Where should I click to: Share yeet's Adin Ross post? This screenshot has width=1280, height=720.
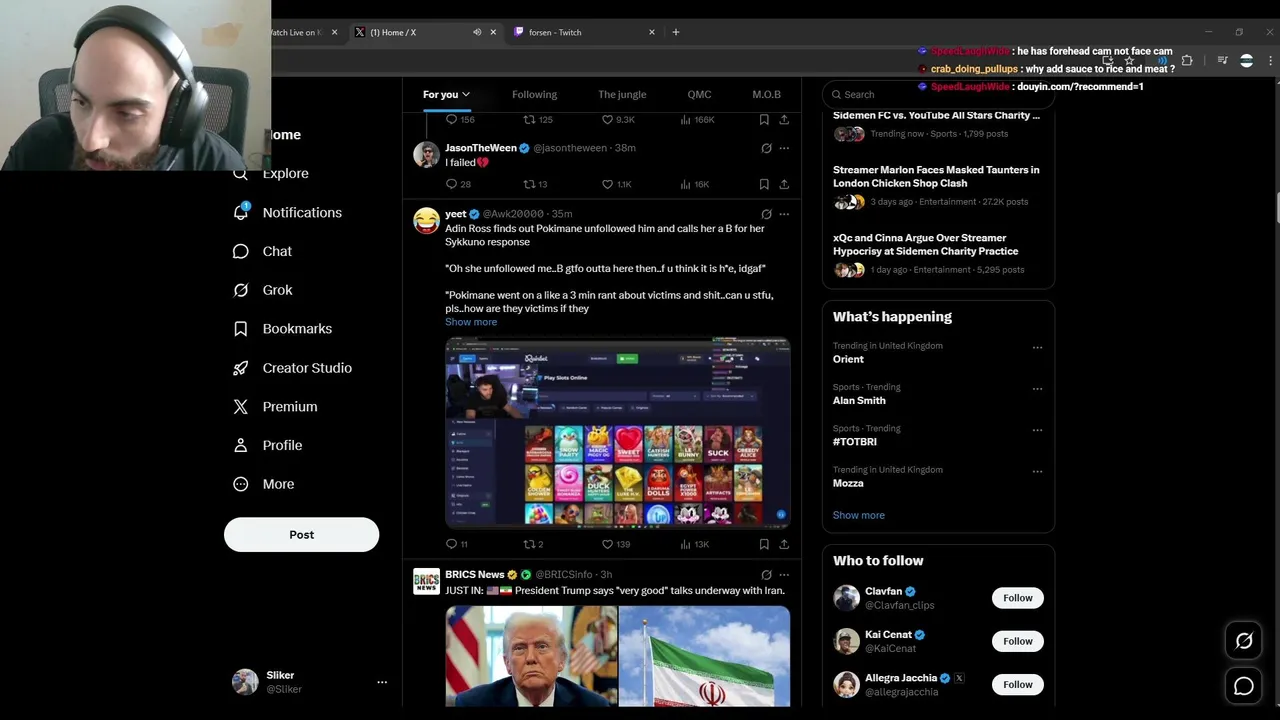[x=784, y=544]
